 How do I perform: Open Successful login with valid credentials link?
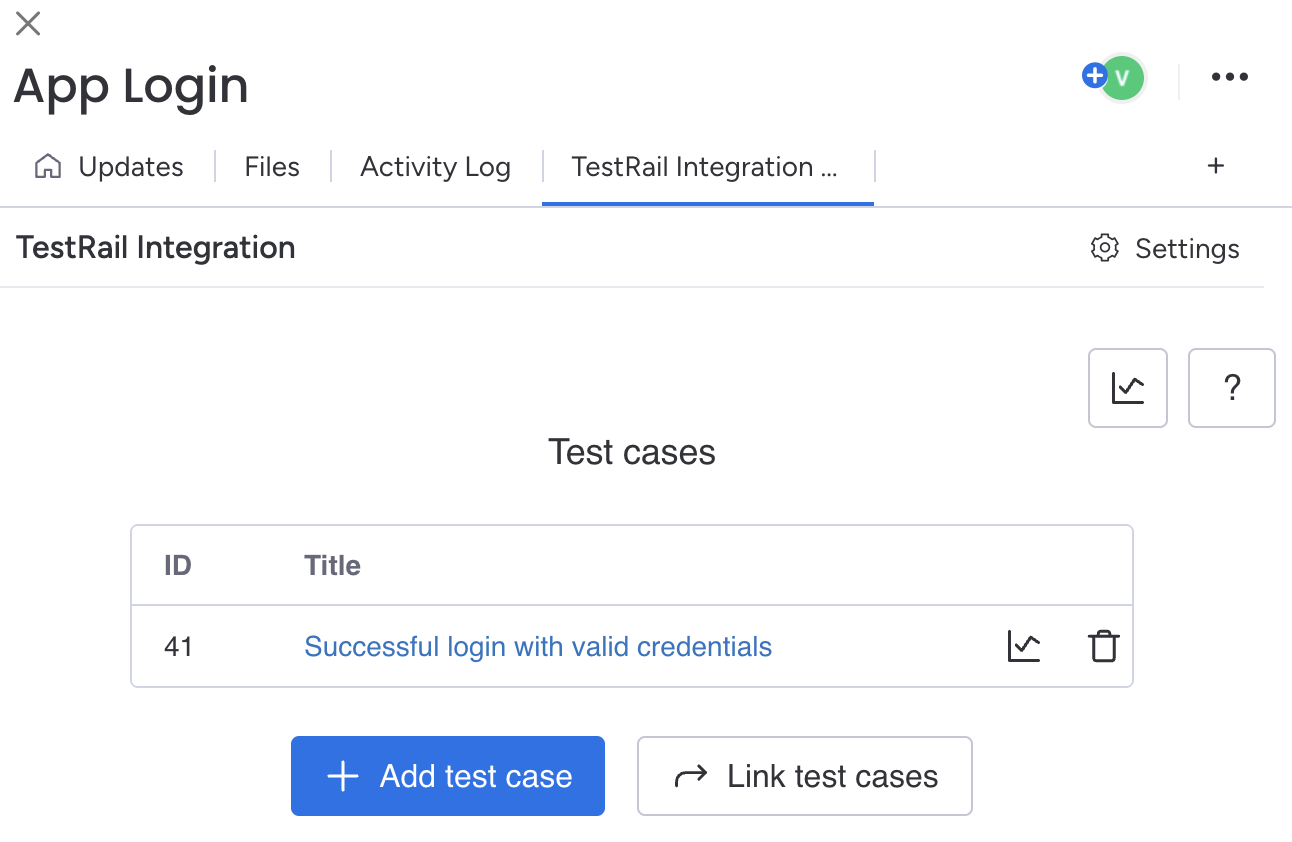pos(538,647)
